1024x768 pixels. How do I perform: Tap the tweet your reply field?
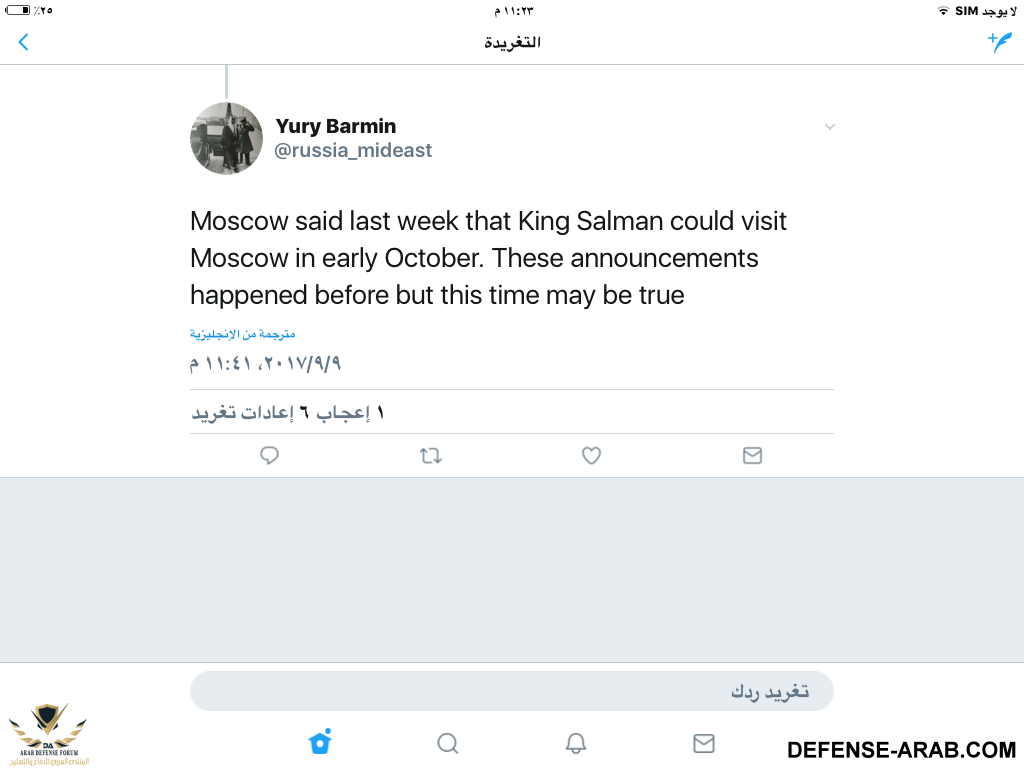pos(511,691)
